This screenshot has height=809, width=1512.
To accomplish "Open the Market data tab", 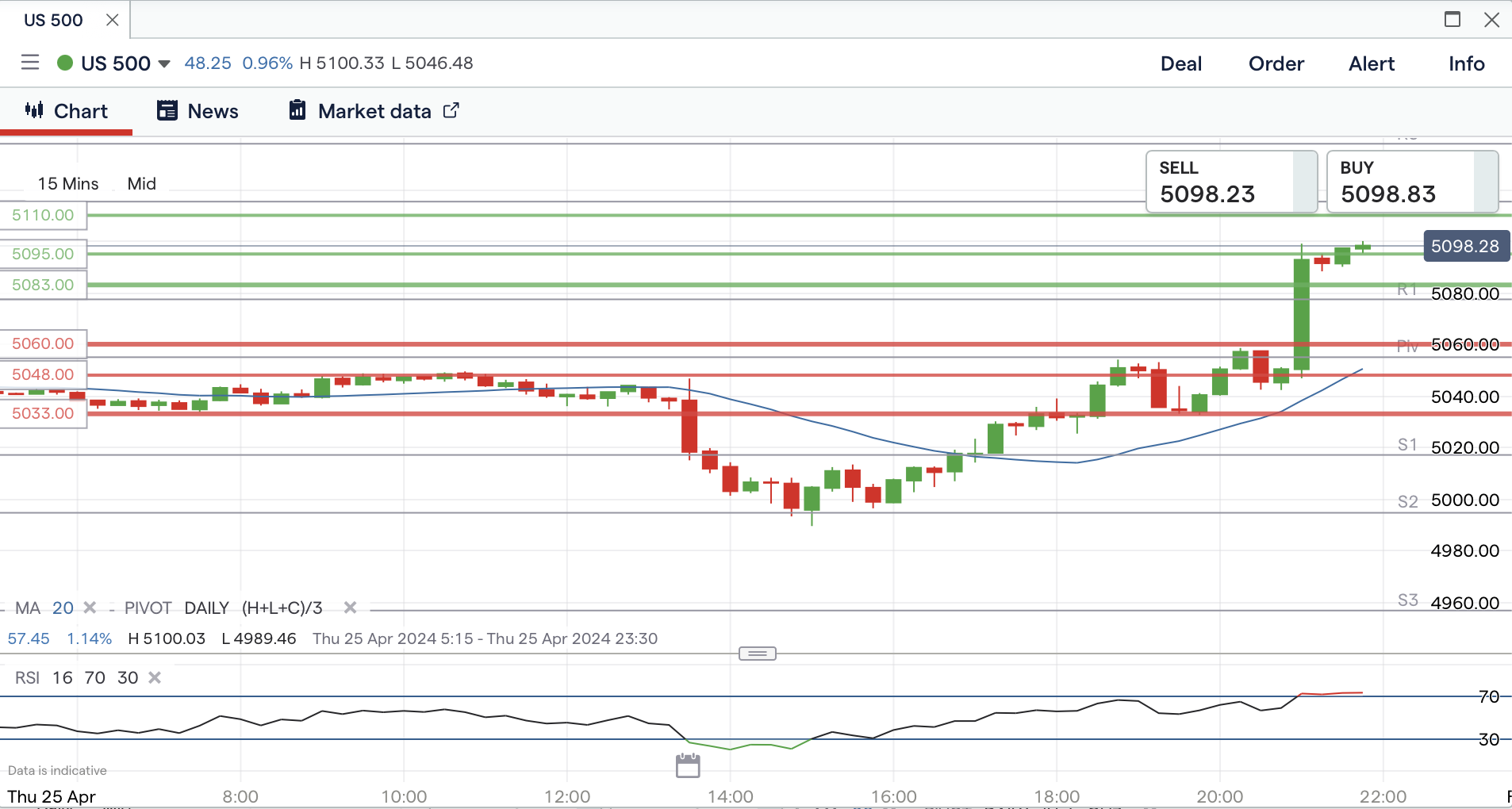I will pyautogui.click(x=374, y=111).
